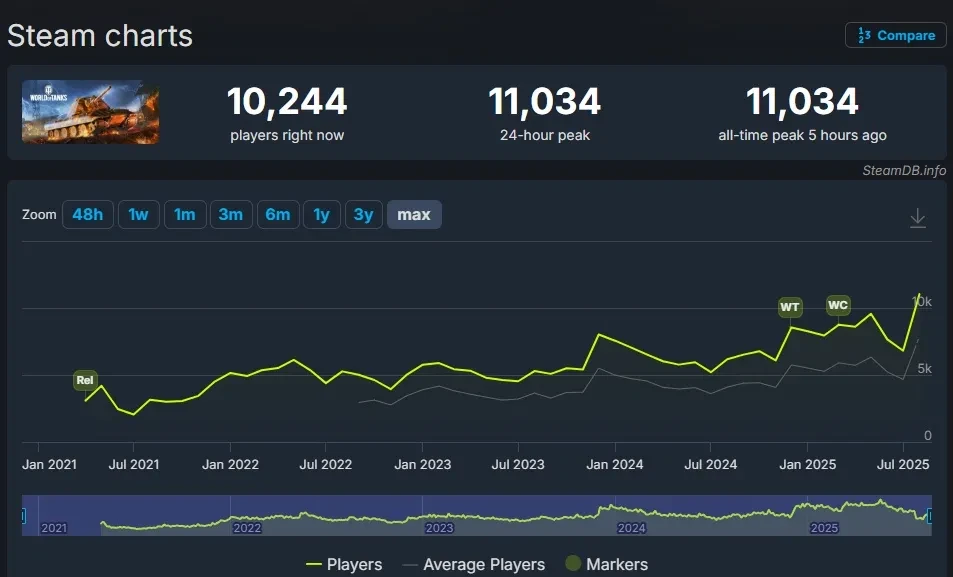Image resolution: width=953 pixels, height=577 pixels.
Task: Set chart zoom to 48h
Action: [88, 215]
